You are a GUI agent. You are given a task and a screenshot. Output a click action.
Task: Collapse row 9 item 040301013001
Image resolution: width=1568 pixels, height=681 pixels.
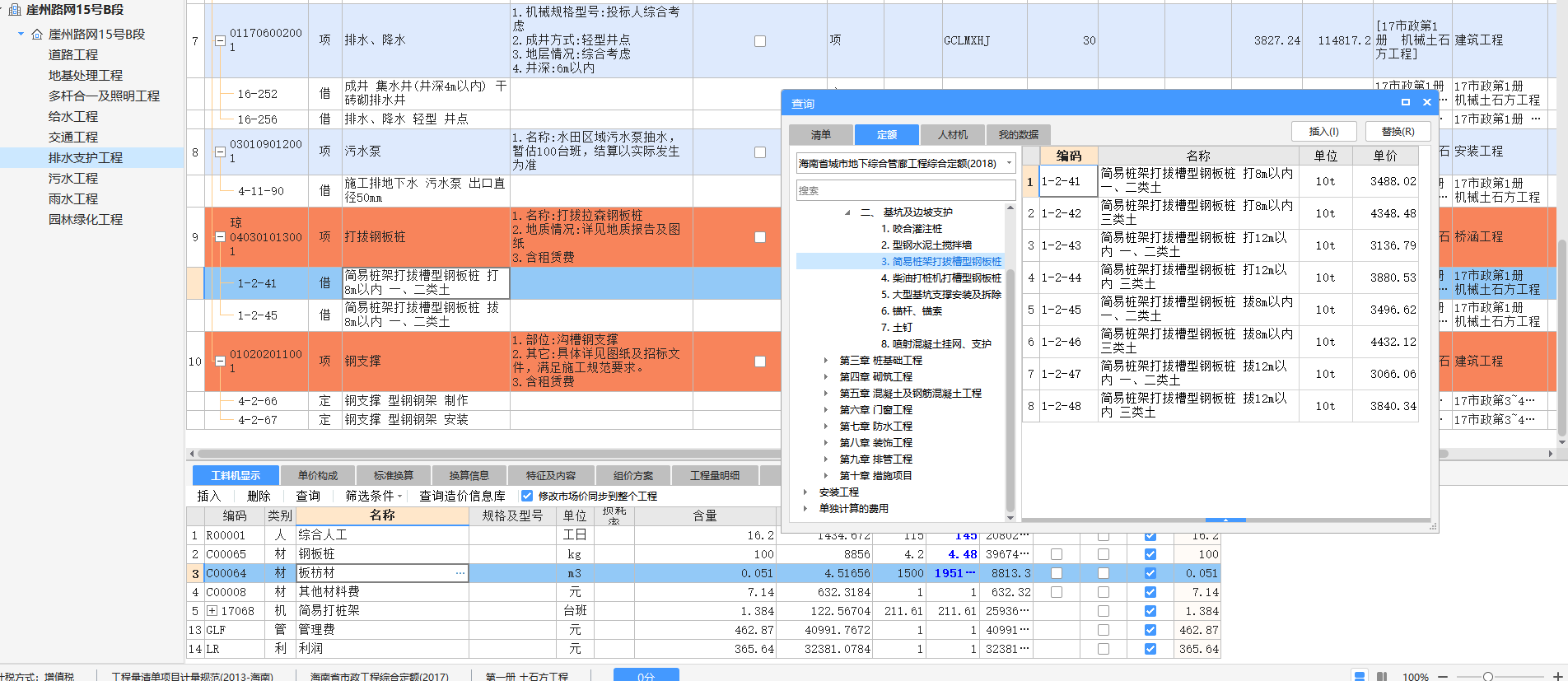pyautogui.click(x=220, y=237)
